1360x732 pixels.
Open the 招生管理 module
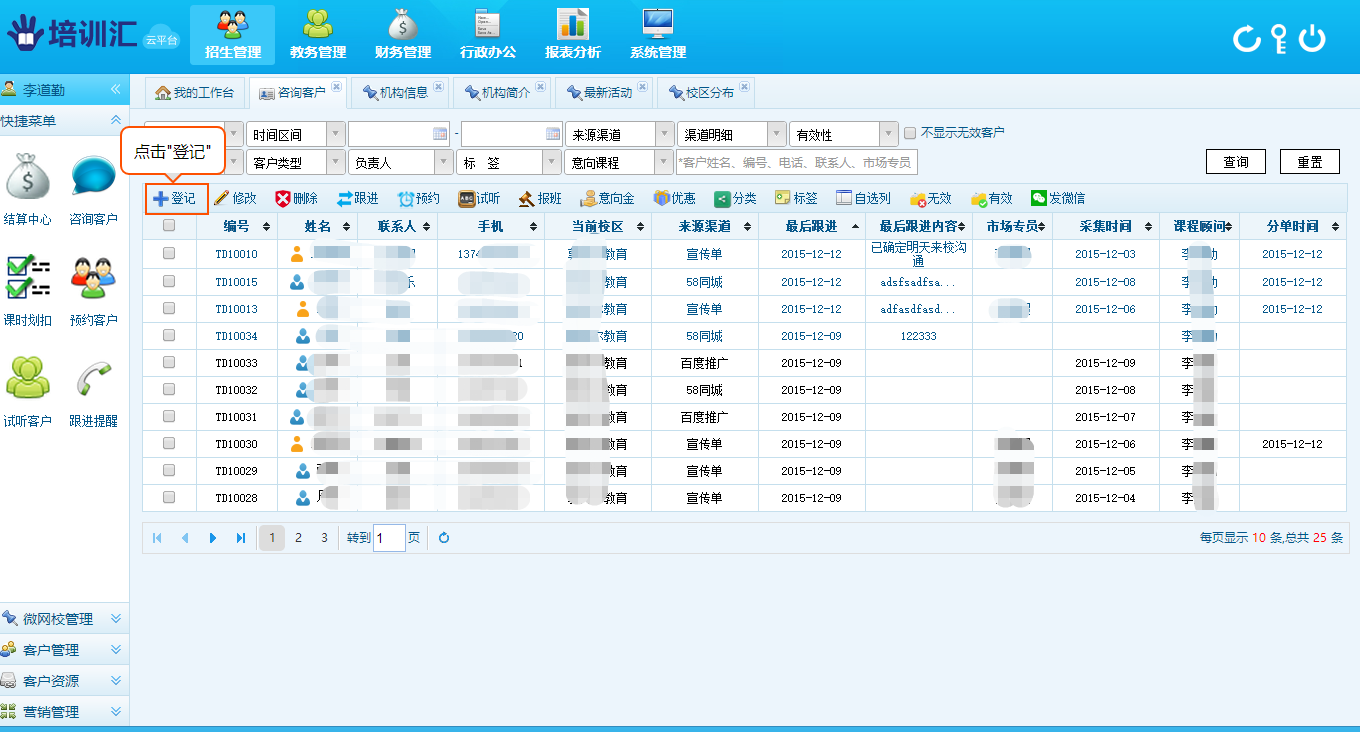232,35
